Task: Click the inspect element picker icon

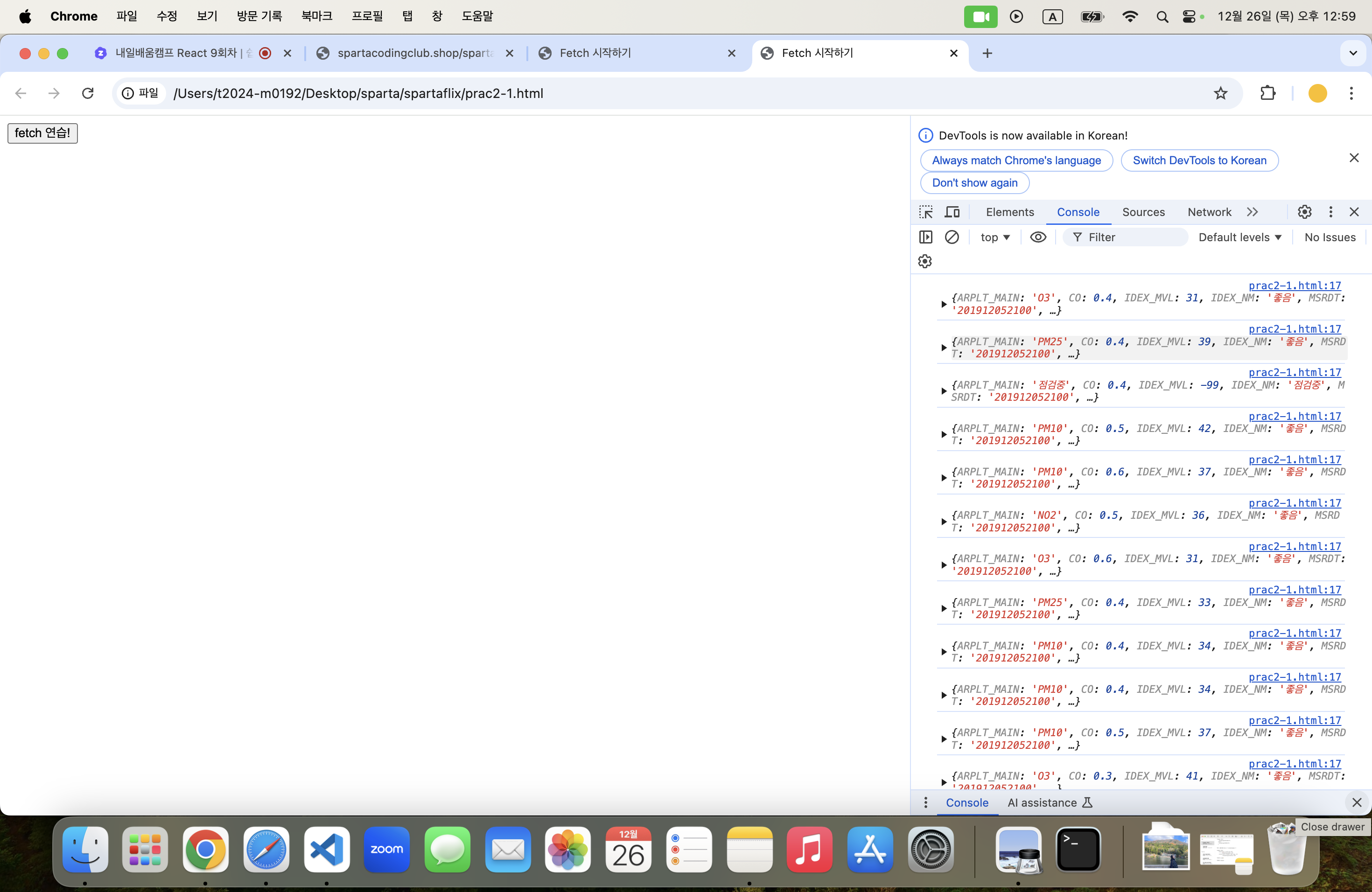Action: (926, 212)
